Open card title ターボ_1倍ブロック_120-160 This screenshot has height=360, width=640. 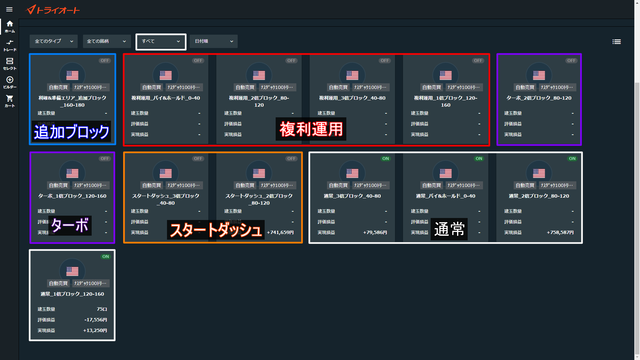click(x=72, y=196)
